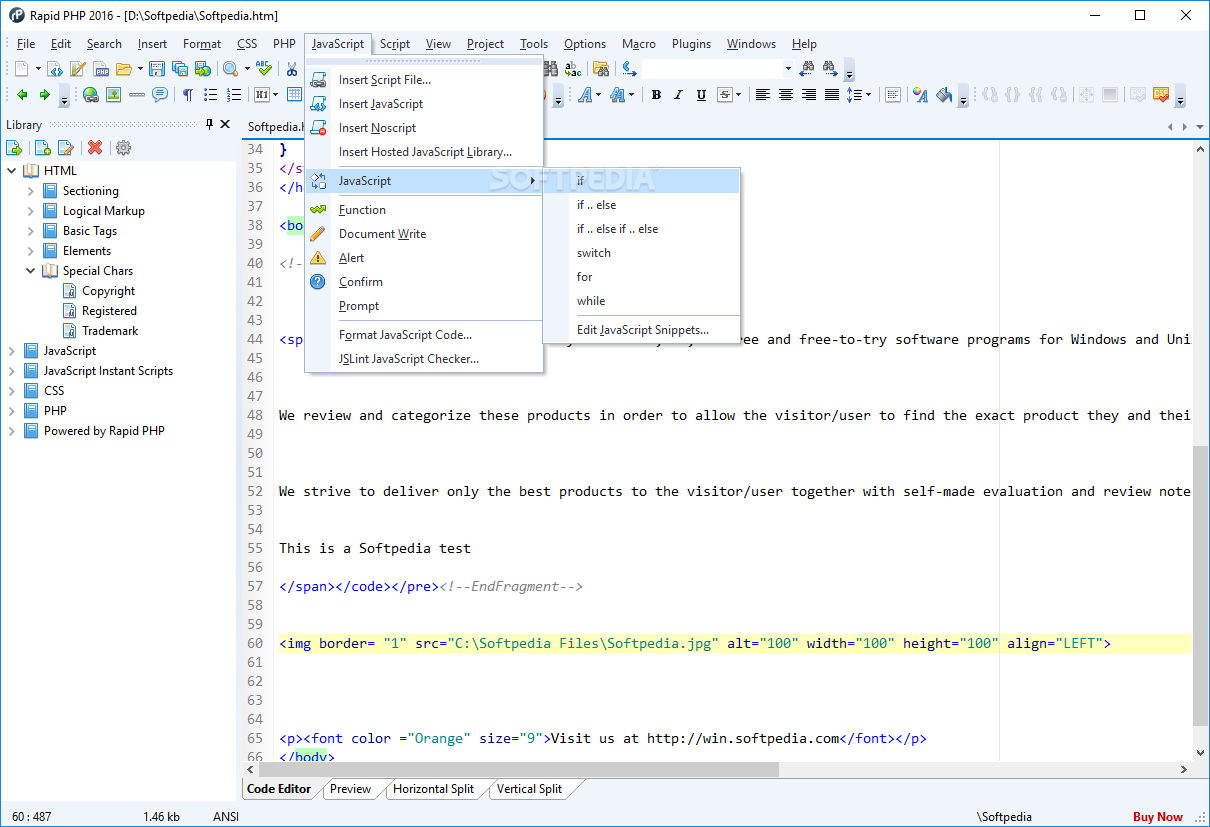Screen dimensions: 1210x827
Task: Click the CSS checker icon with red check
Action: click(x=1161, y=95)
